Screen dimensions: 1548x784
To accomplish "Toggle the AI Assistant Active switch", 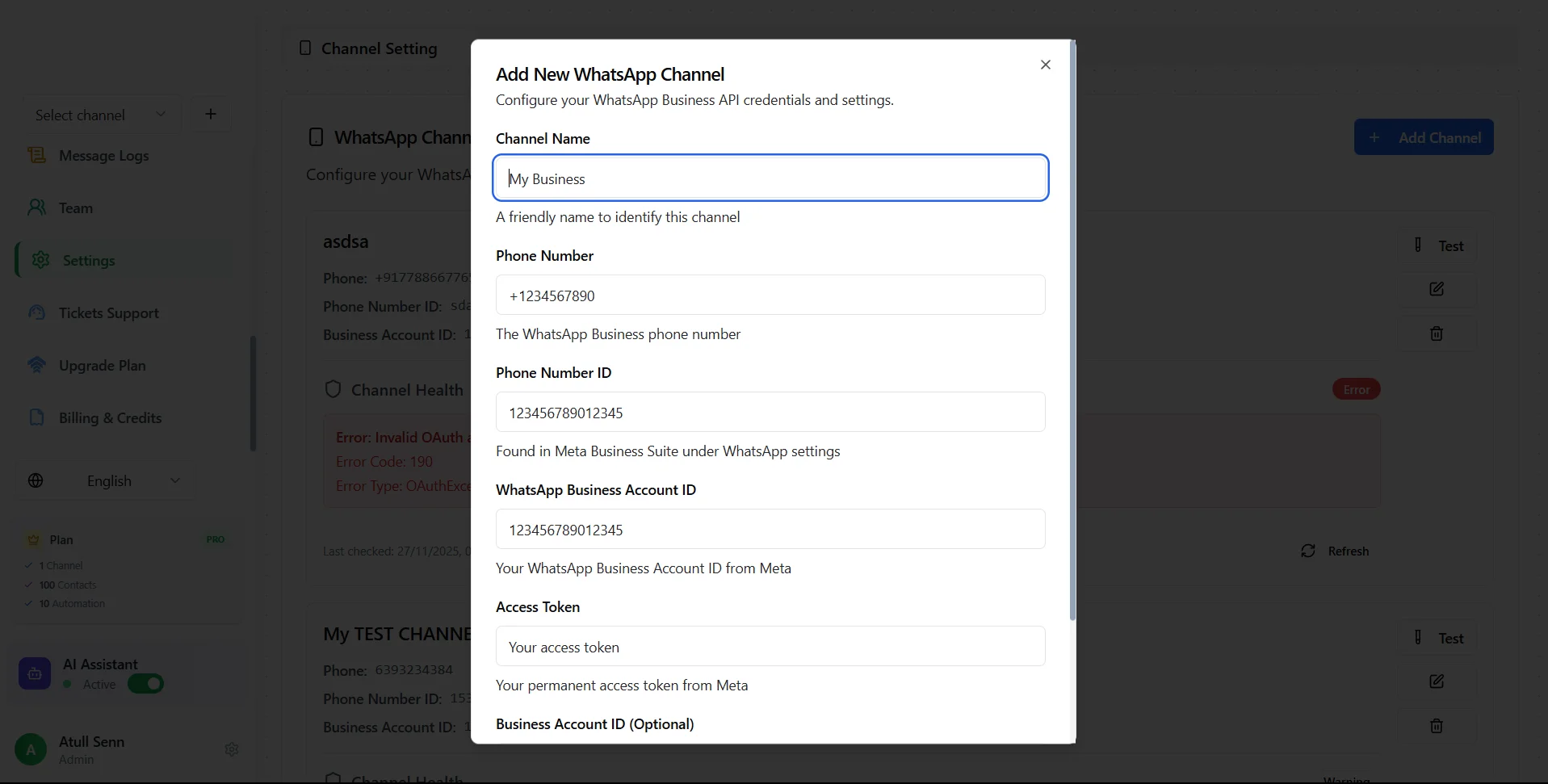I will (x=145, y=684).
